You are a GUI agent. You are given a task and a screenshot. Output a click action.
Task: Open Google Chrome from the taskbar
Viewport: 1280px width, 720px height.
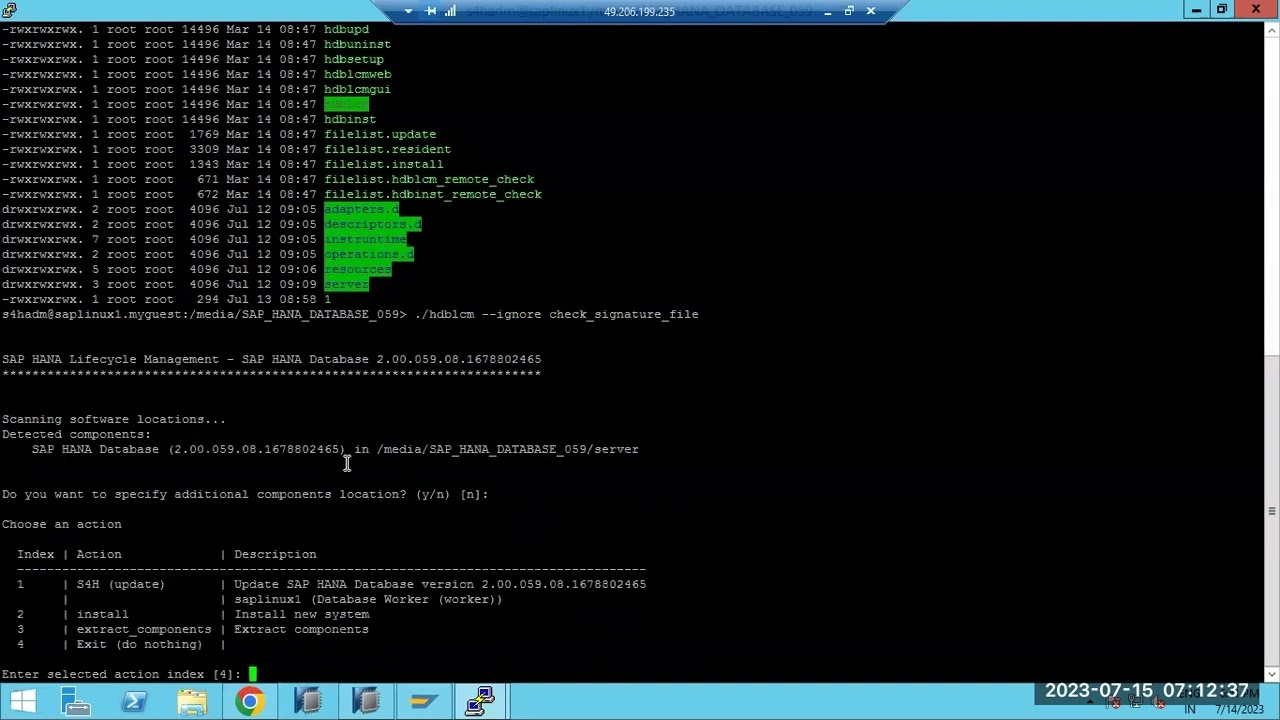tap(250, 702)
